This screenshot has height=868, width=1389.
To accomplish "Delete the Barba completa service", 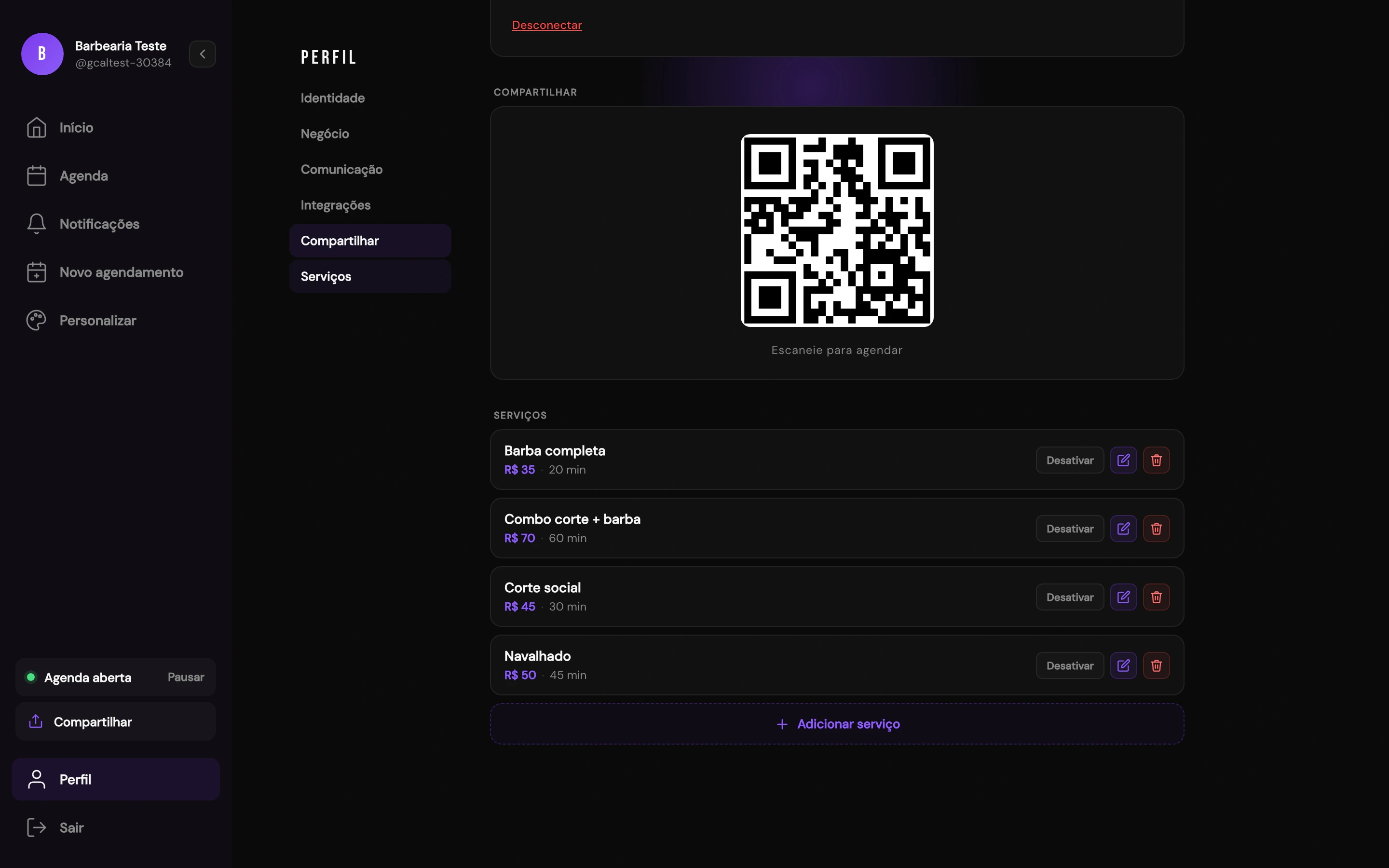I will click(1157, 461).
